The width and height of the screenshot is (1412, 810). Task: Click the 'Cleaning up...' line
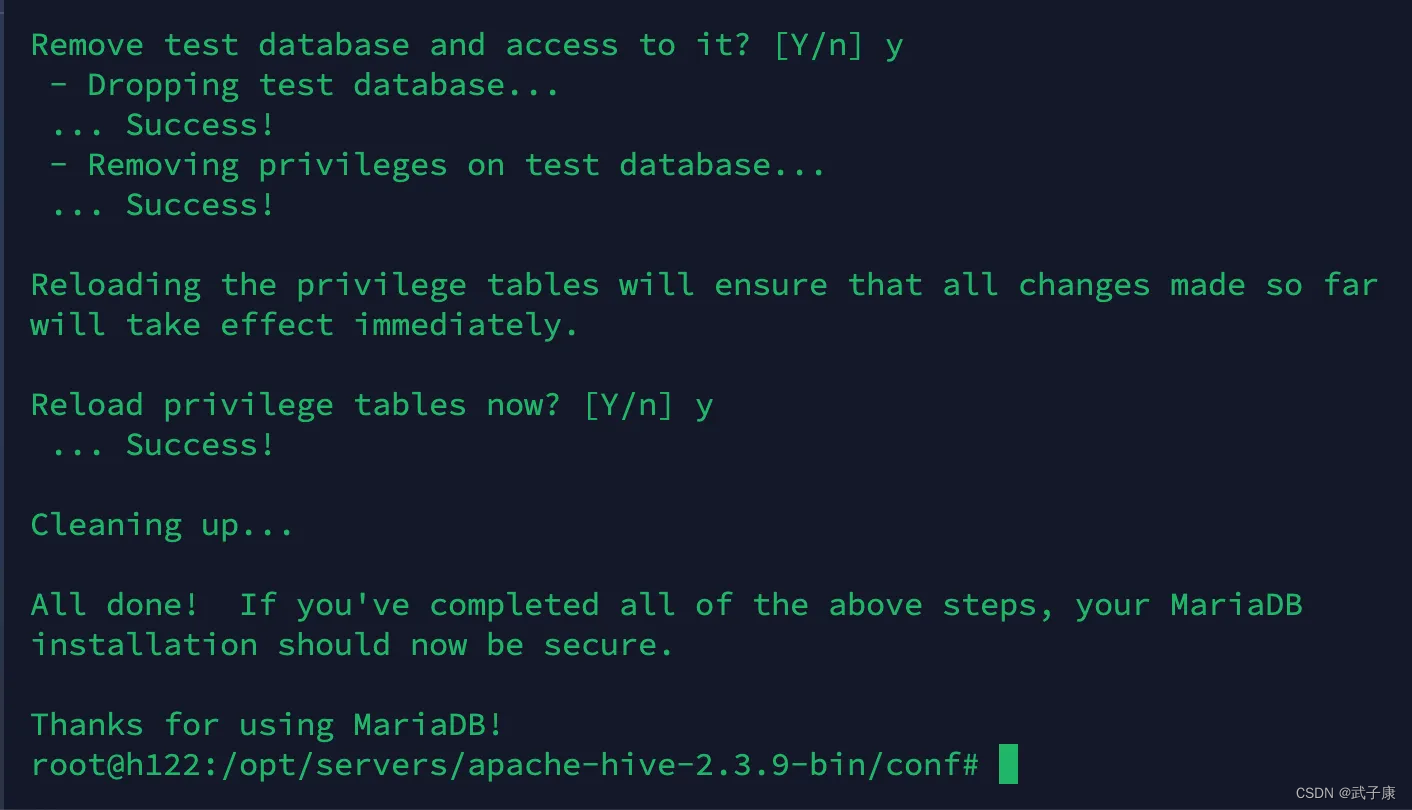162,525
